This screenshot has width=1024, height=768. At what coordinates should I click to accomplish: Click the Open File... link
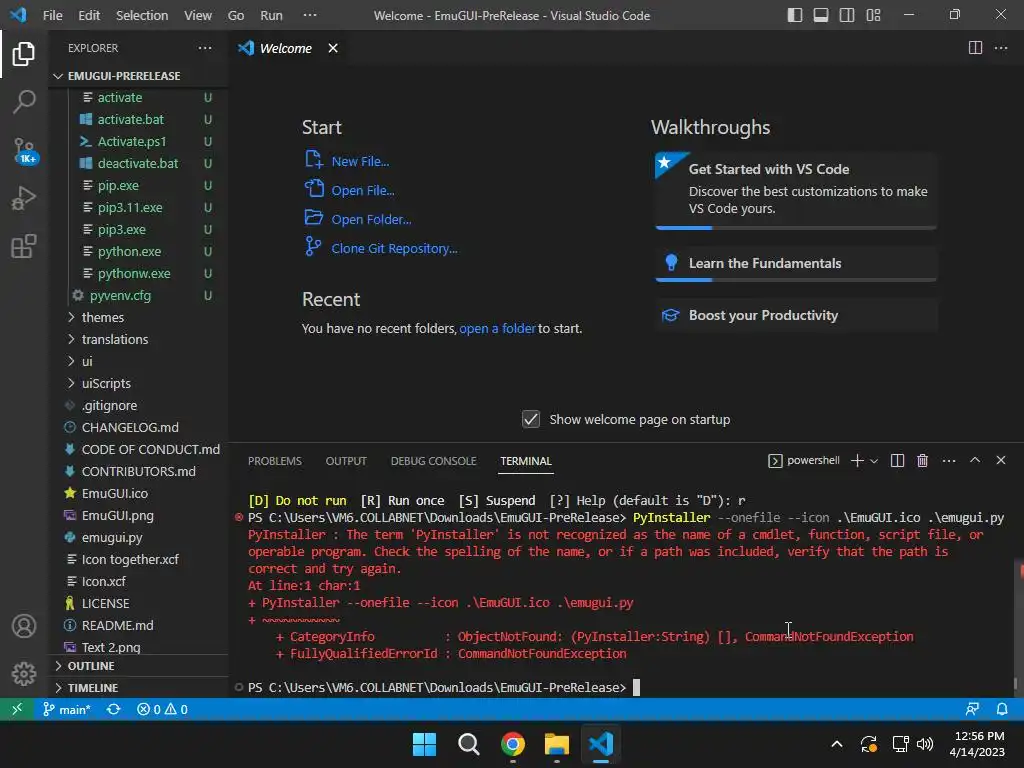pyautogui.click(x=362, y=191)
